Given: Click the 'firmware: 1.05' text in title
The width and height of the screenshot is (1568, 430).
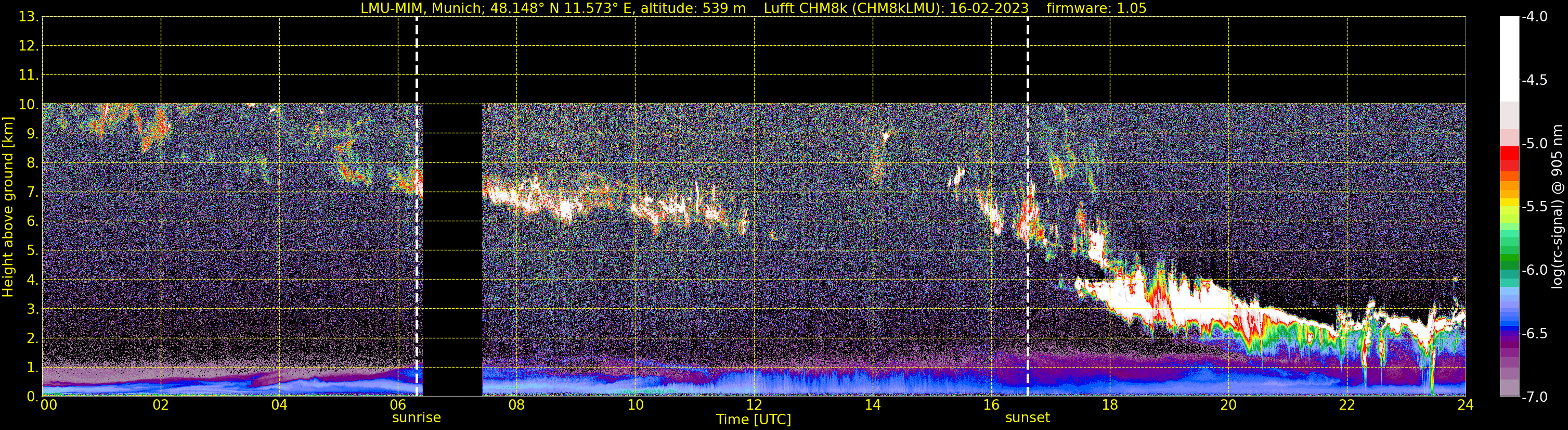Looking at the screenshot, I should (x=1096, y=8).
